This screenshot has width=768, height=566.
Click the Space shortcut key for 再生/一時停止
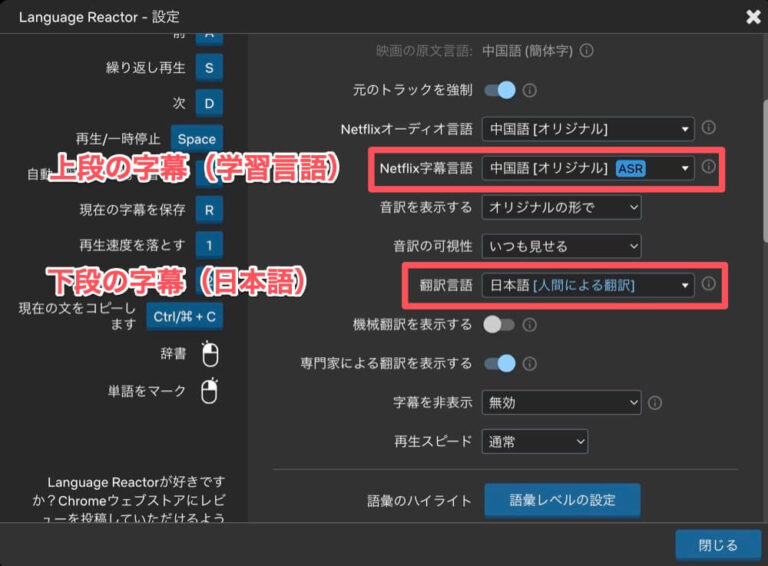click(x=196, y=139)
